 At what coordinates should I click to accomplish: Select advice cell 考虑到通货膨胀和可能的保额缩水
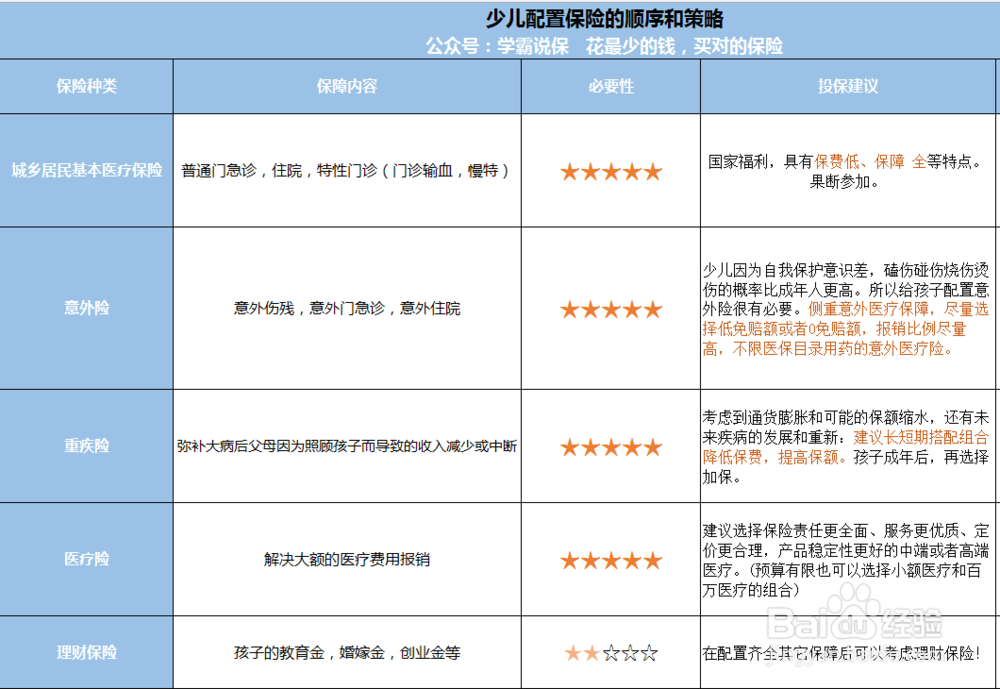pos(846,447)
